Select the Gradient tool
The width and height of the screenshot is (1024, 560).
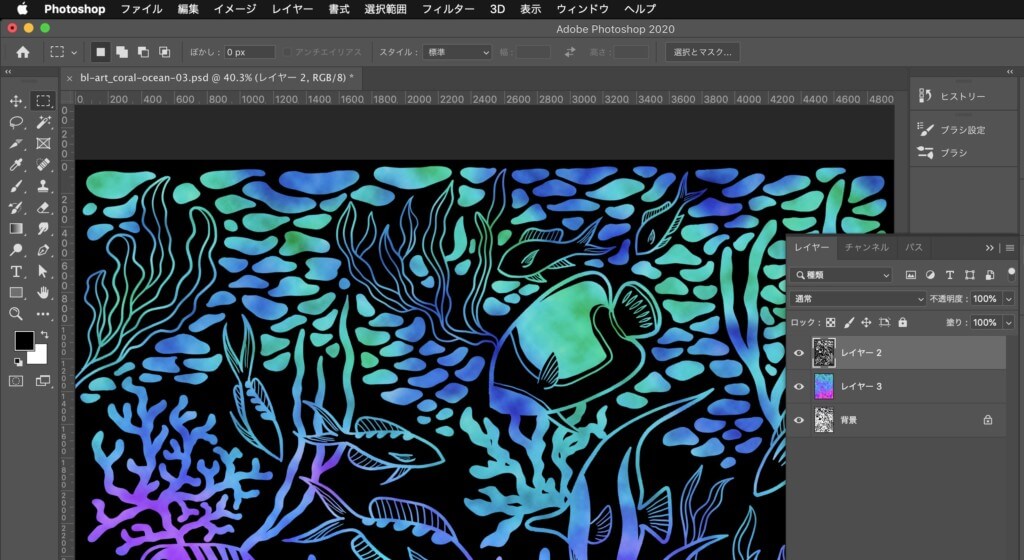[x=16, y=229]
